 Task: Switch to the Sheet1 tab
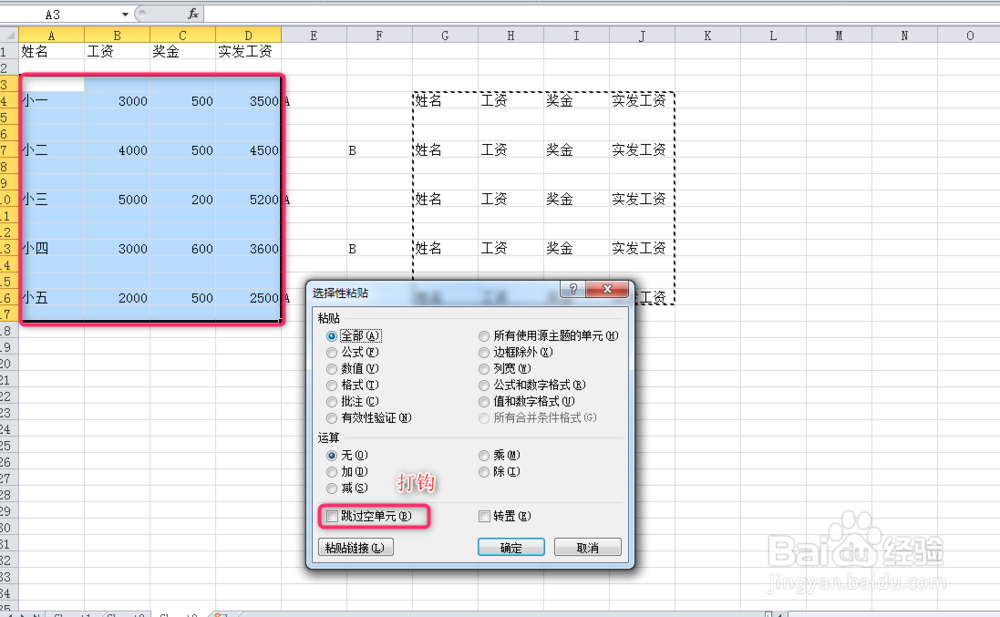coord(70,614)
